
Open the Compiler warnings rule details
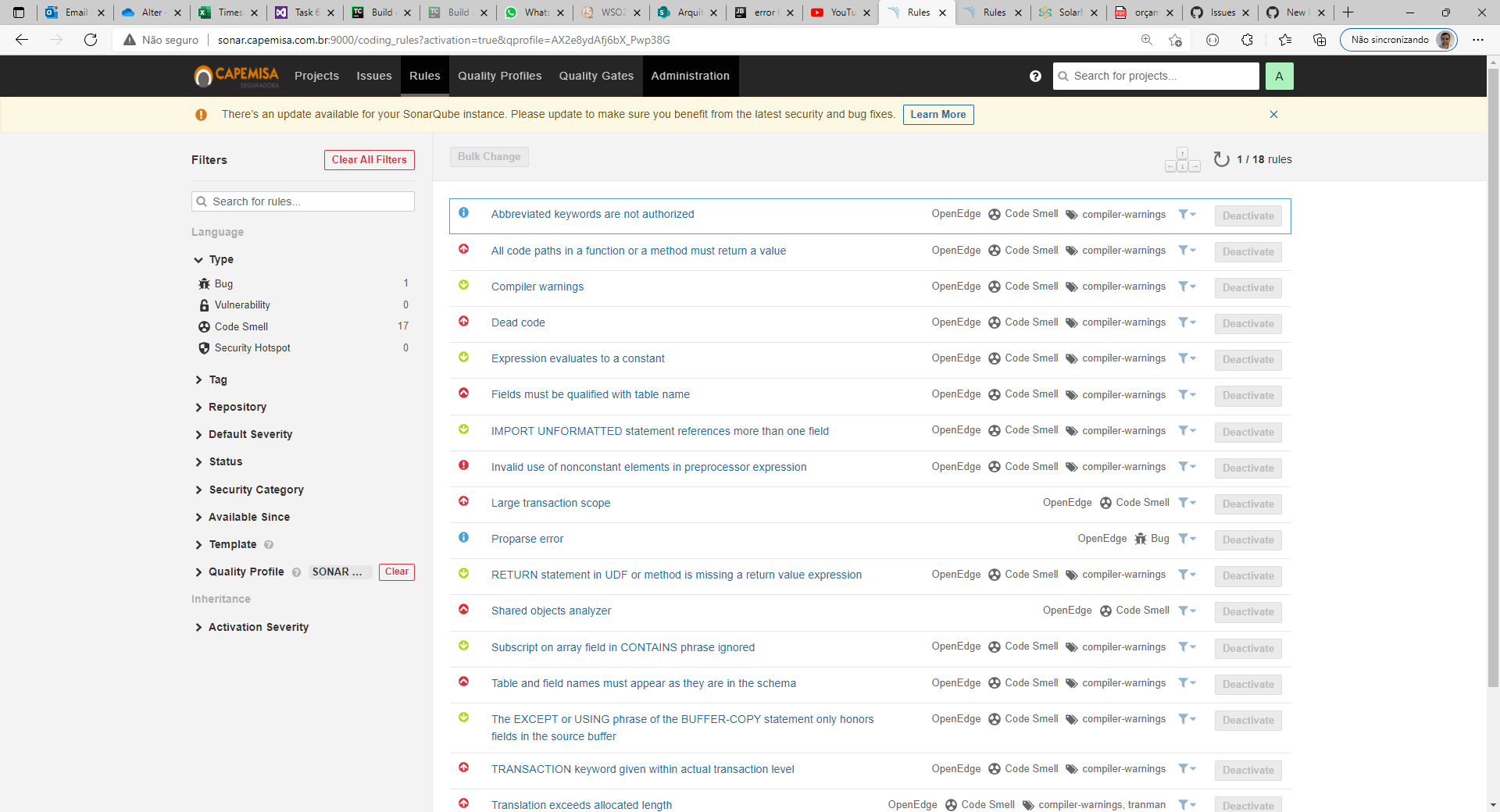point(537,287)
